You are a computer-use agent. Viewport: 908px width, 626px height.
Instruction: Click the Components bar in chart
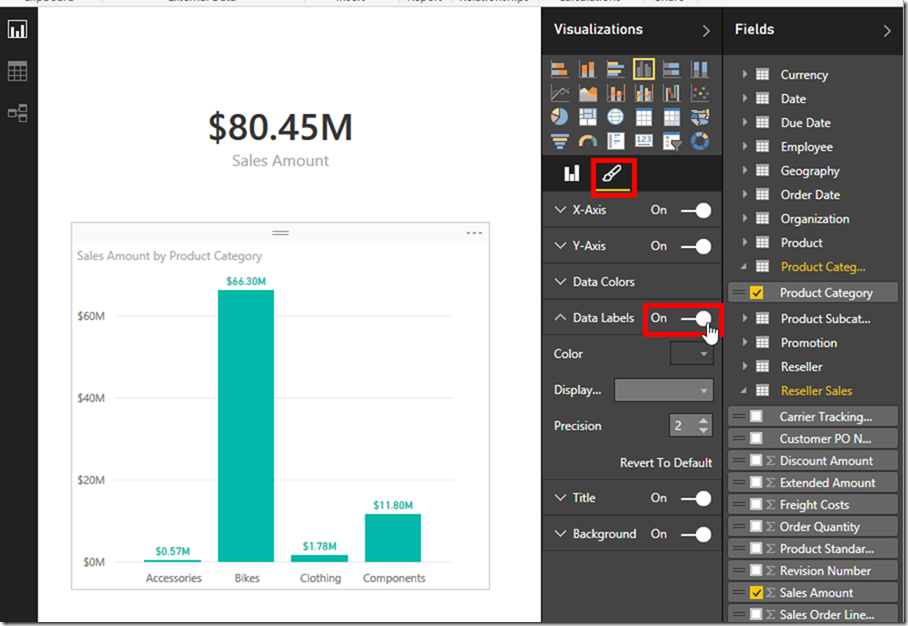tap(393, 538)
